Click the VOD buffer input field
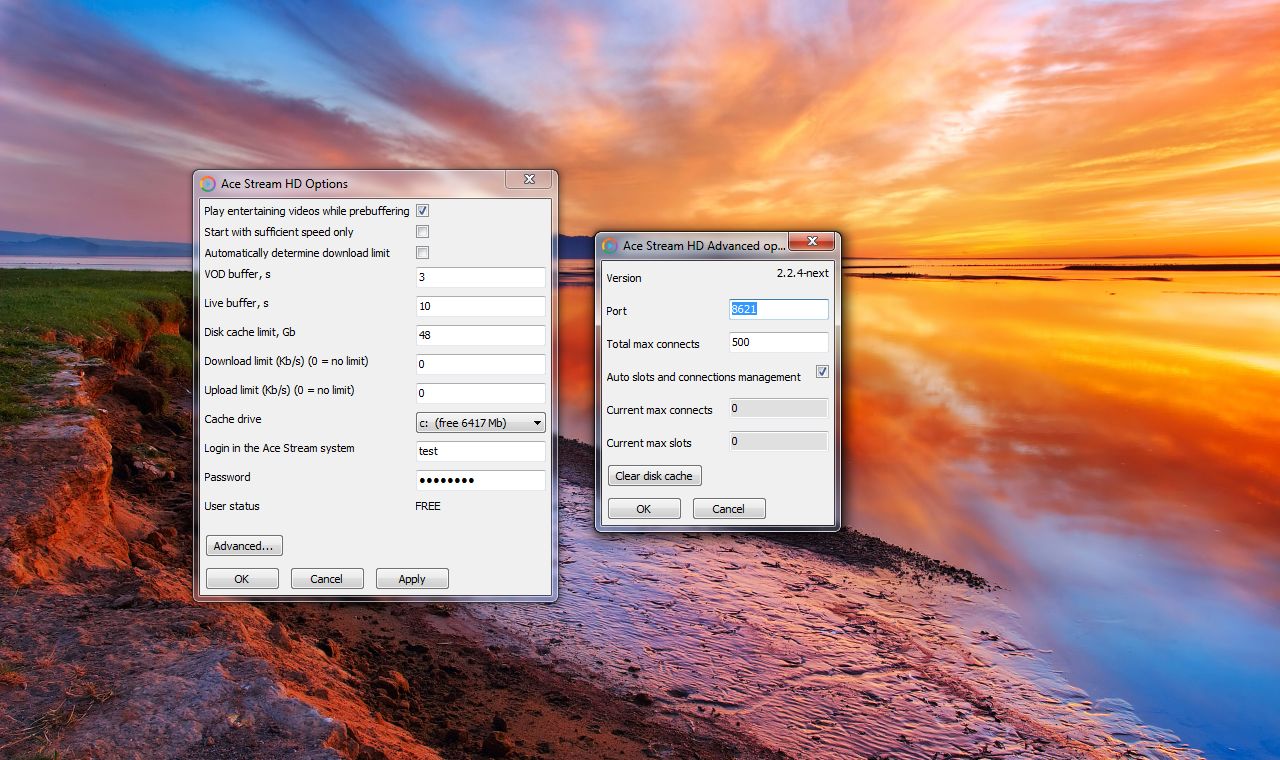Viewport: 1280px width, 760px height. (x=481, y=277)
